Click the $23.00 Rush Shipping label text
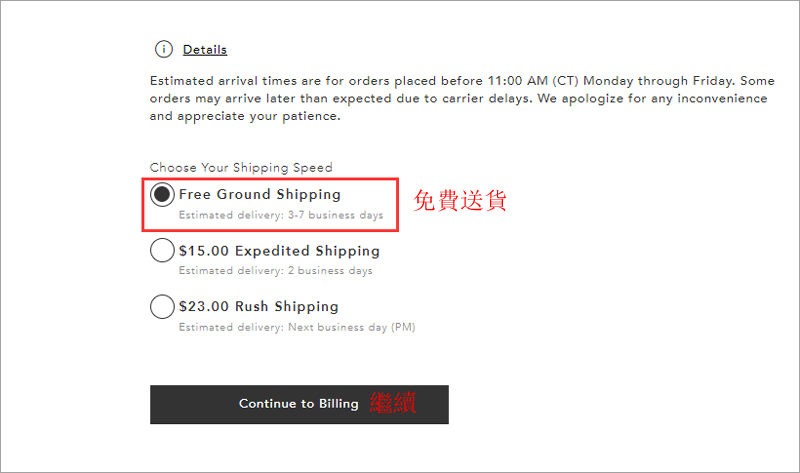The image size is (800, 473). click(259, 307)
